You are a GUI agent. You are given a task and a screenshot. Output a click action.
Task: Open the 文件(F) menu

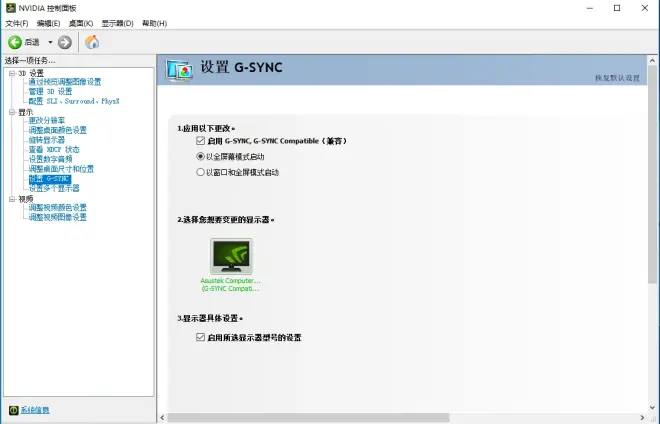coord(17,23)
